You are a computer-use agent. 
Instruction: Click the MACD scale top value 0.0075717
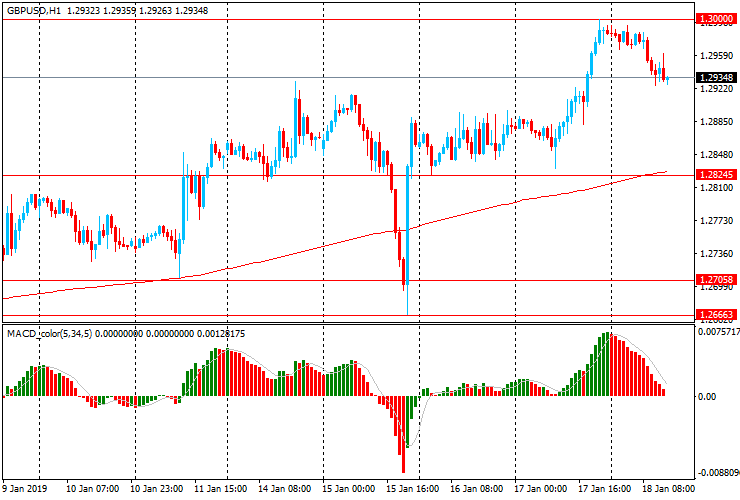[719, 332]
